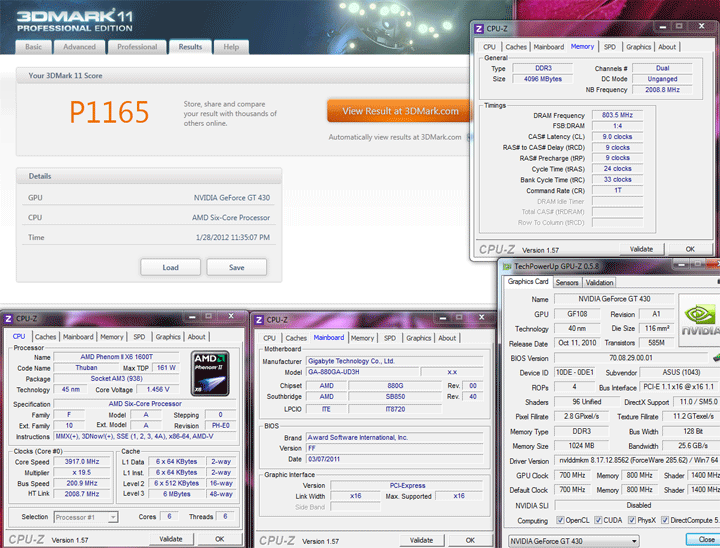Click the Load button in 3DMark Details
This screenshot has width=720, height=548.
(170, 267)
